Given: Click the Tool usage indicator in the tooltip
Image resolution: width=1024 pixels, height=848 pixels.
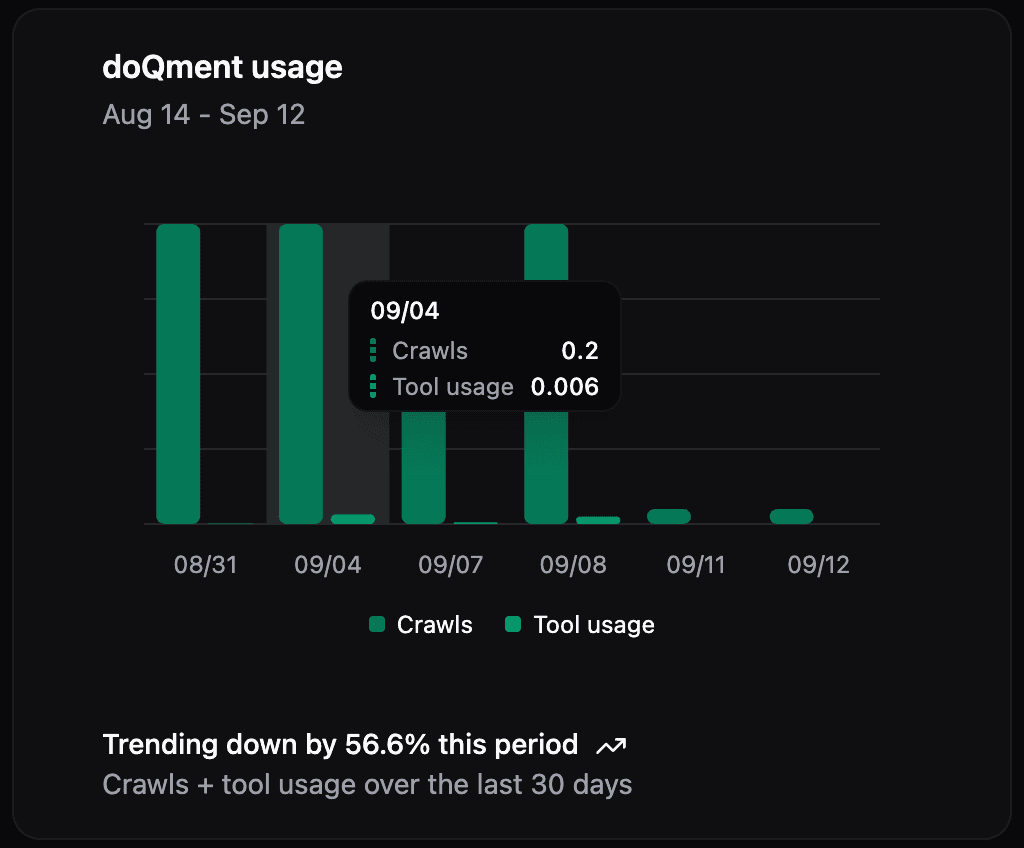Looking at the screenshot, I should pyautogui.click(x=374, y=387).
